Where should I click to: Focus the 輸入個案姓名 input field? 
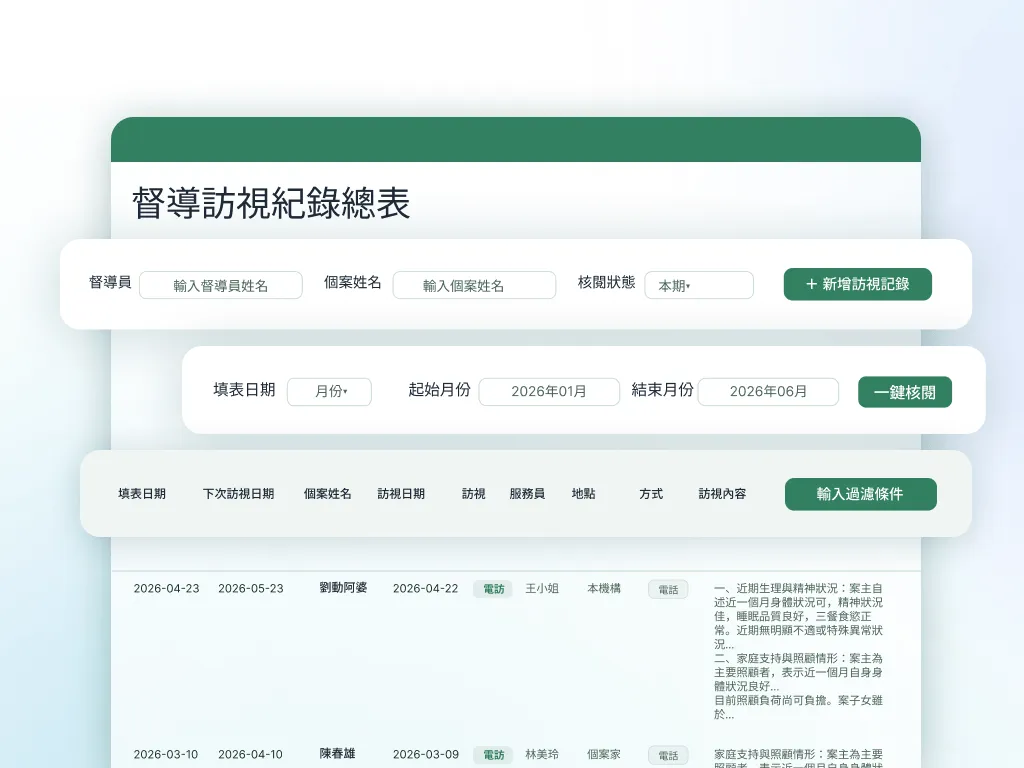pyautogui.click(x=474, y=285)
